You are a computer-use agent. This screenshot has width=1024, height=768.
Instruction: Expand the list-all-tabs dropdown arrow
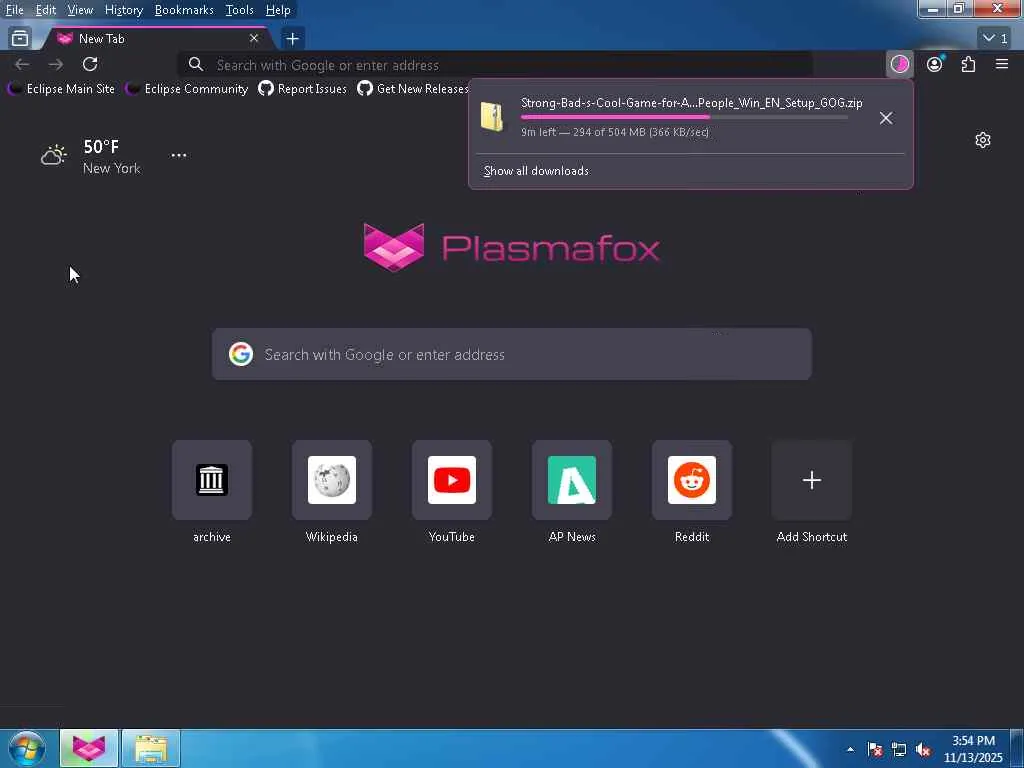click(x=996, y=39)
